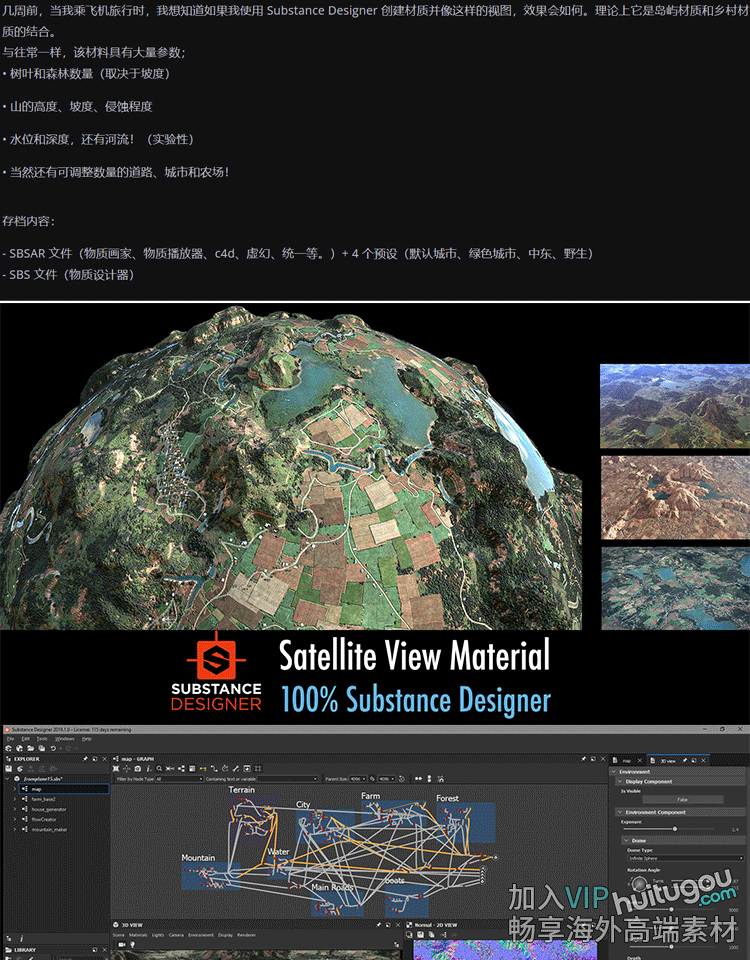Screen dimensions: 750x960
Task: Click the Farm frame label in graph
Action: (370, 796)
